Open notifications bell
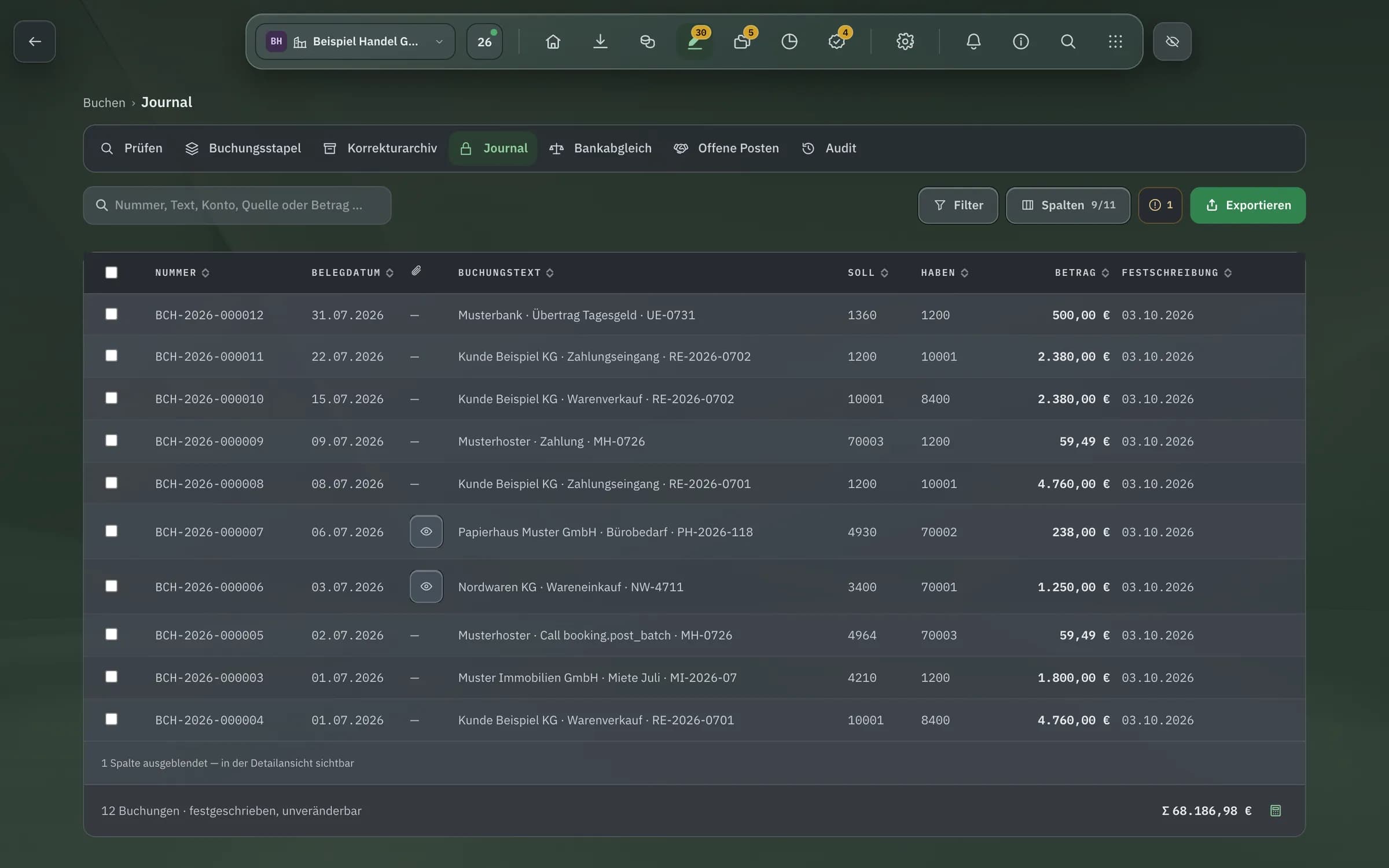 click(x=973, y=42)
